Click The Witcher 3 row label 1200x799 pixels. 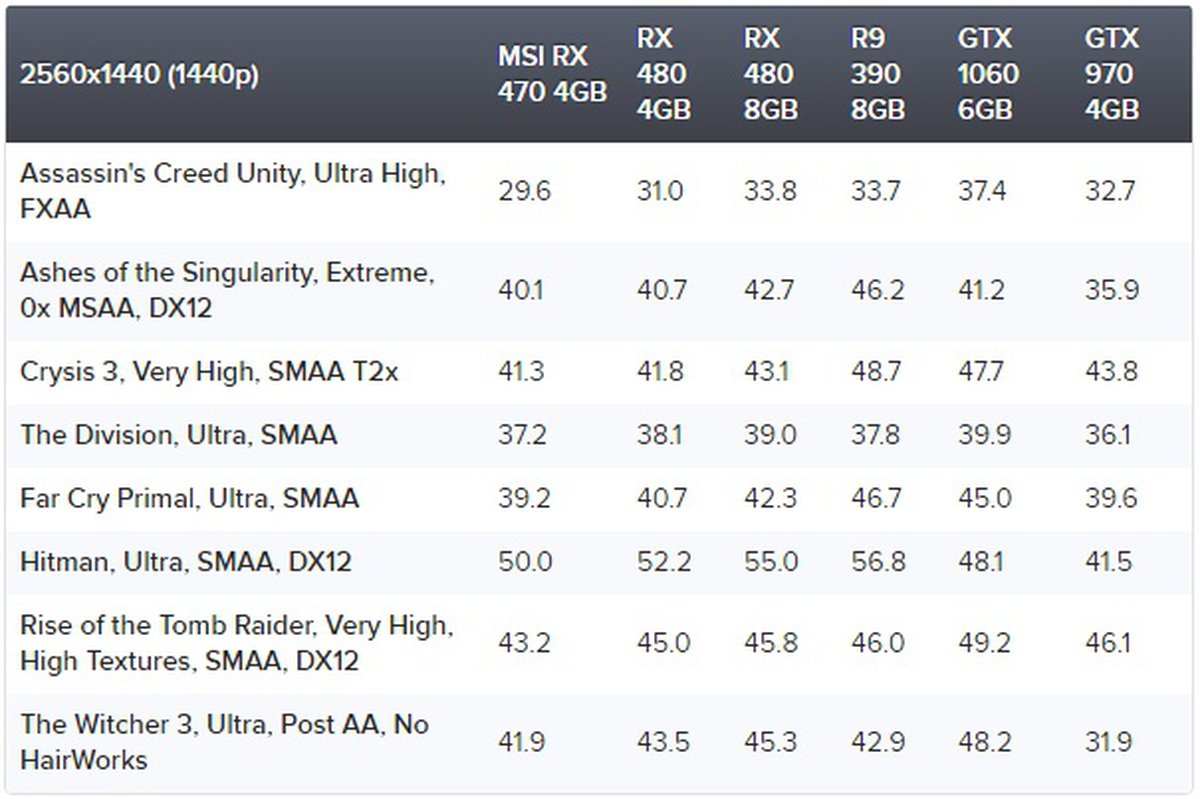pyautogui.click(x=224, y=741)
